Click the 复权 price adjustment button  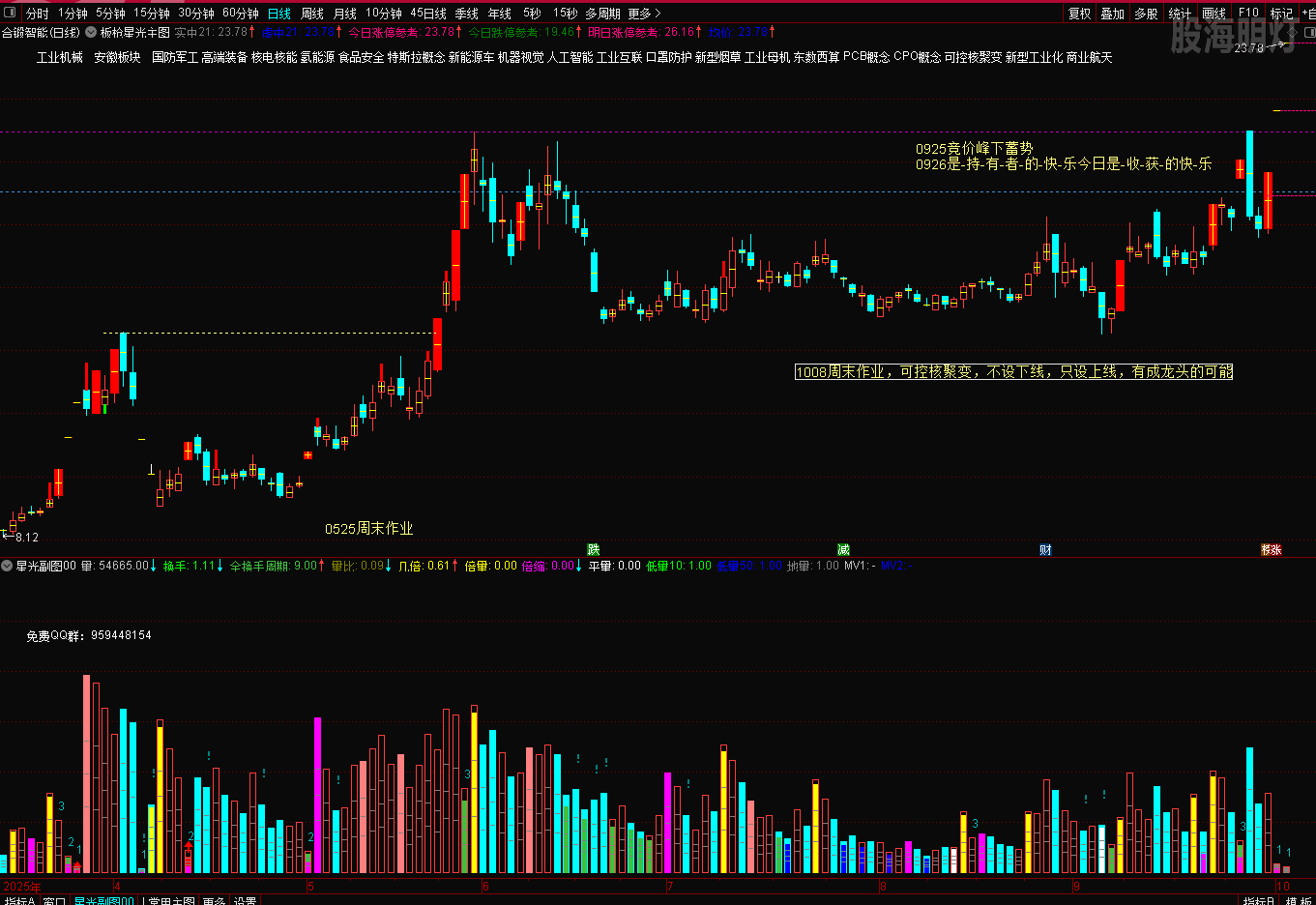[x=1079, y=13]
